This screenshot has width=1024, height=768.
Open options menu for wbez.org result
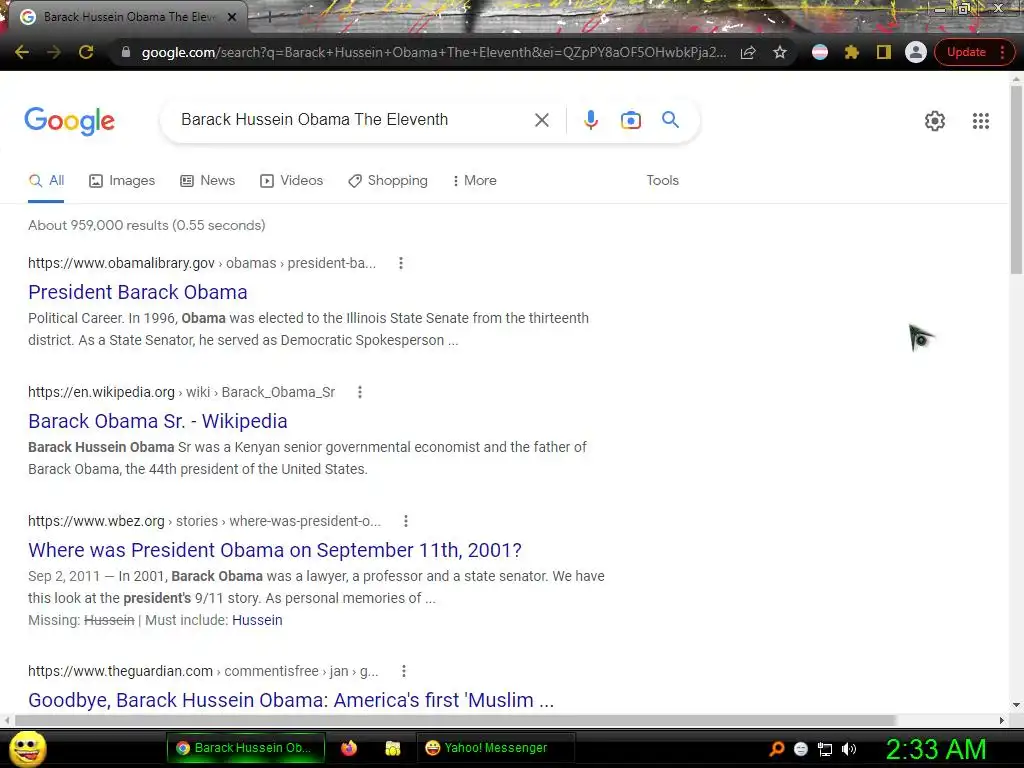point(406,521)
